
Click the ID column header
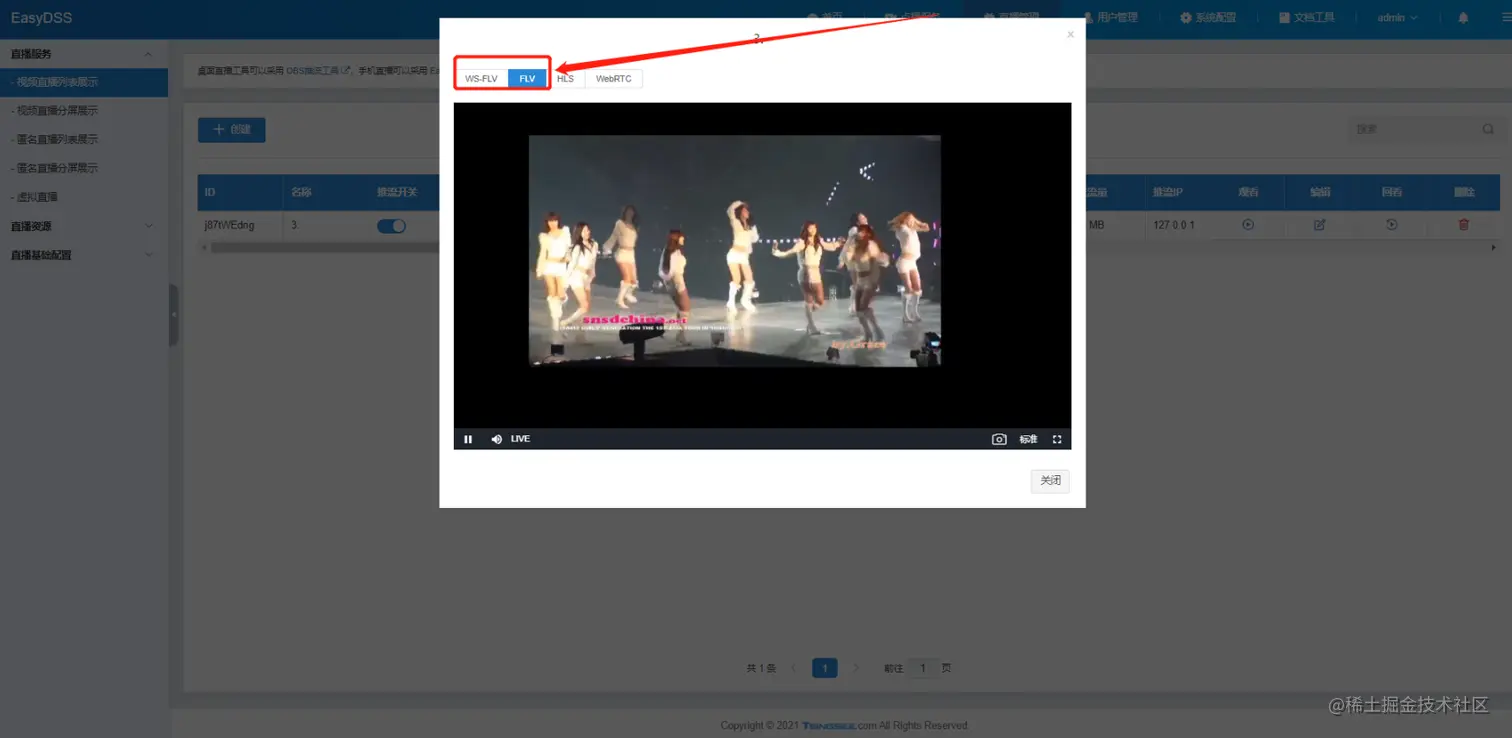click(x=241, y=192)
